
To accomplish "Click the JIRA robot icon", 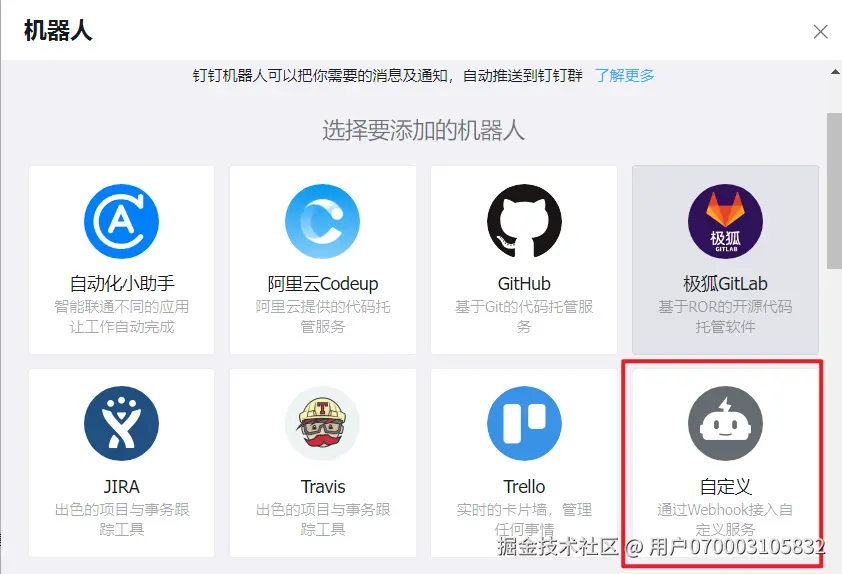I will (121, 424).
